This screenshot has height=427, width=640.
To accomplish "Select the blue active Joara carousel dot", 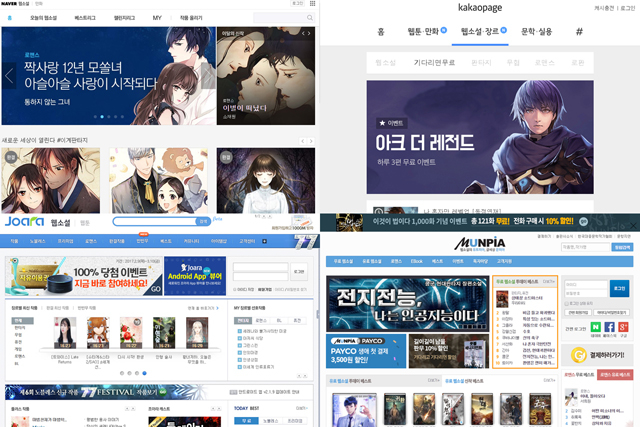I will point(144,373).
